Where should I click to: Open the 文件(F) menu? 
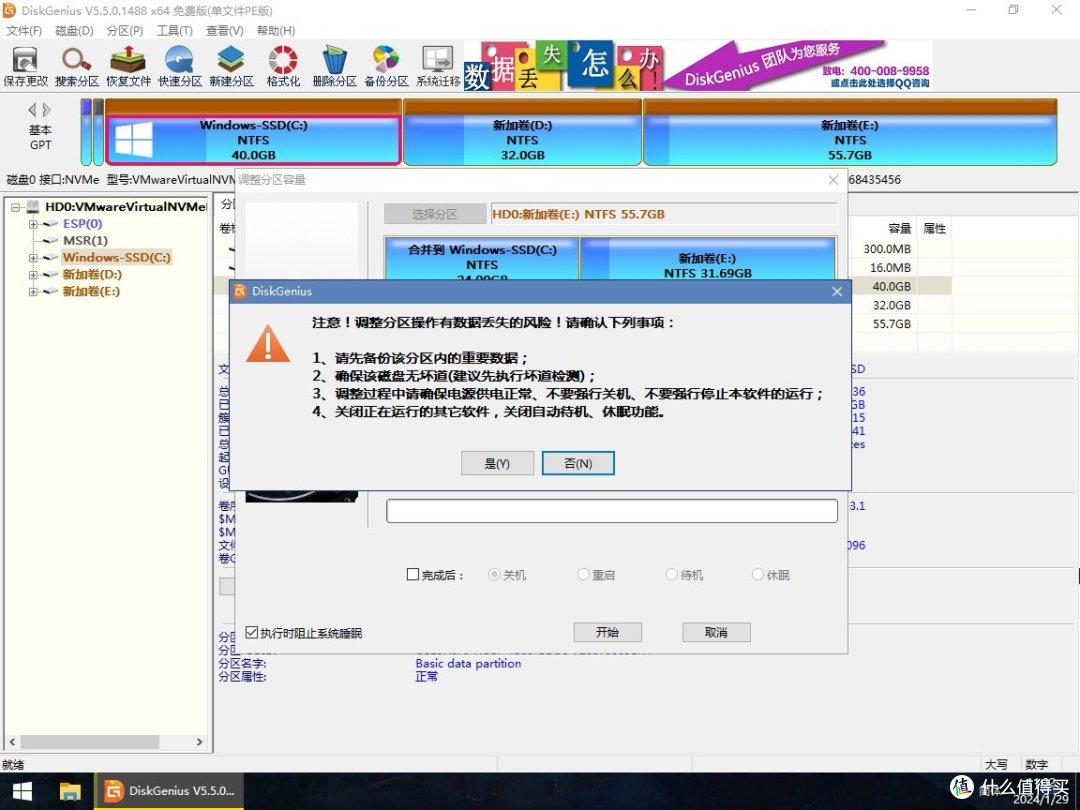[24, 30]
